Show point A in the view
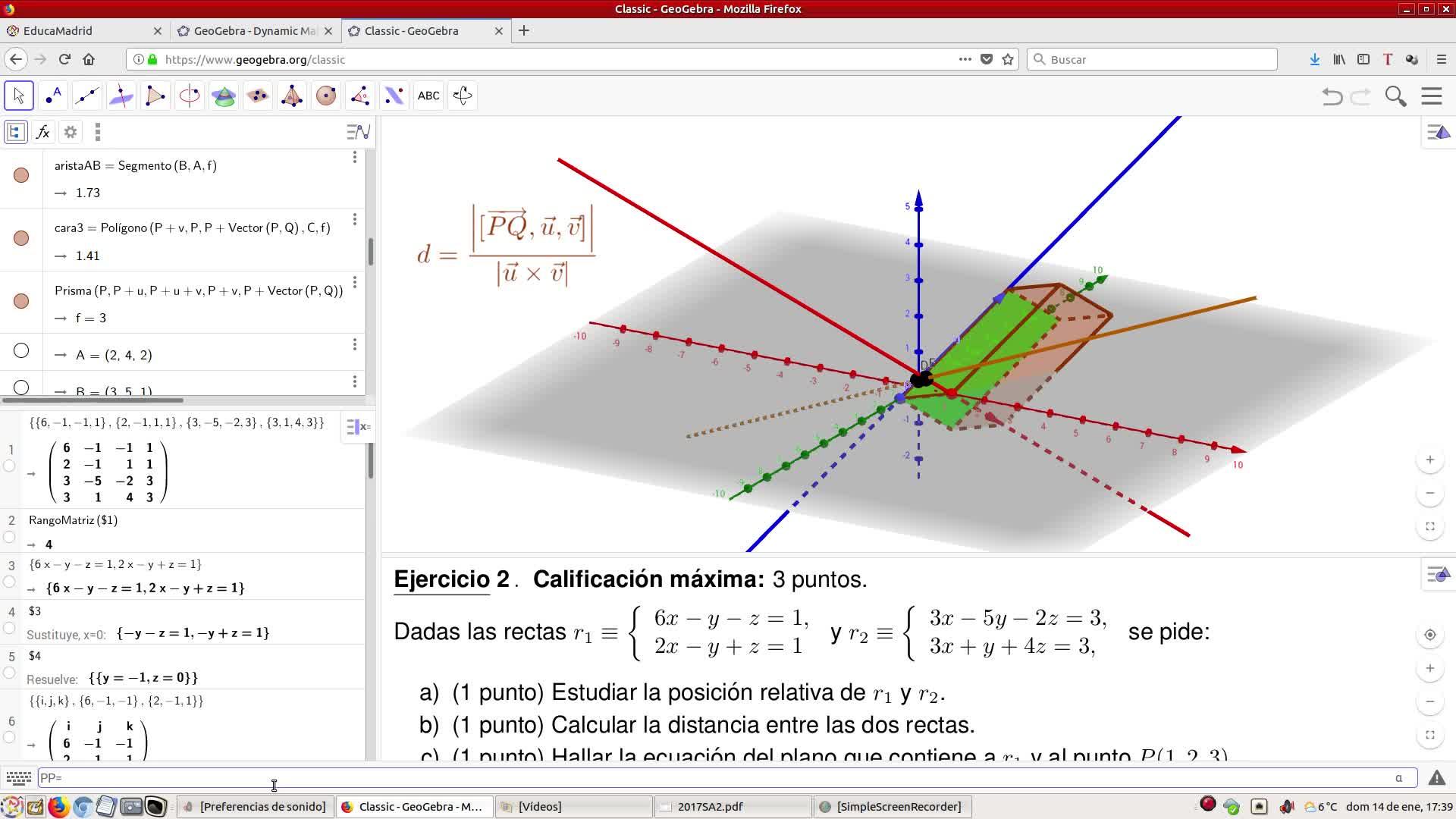The height and width of the screenshot is (819, 1456). [21, 350]
